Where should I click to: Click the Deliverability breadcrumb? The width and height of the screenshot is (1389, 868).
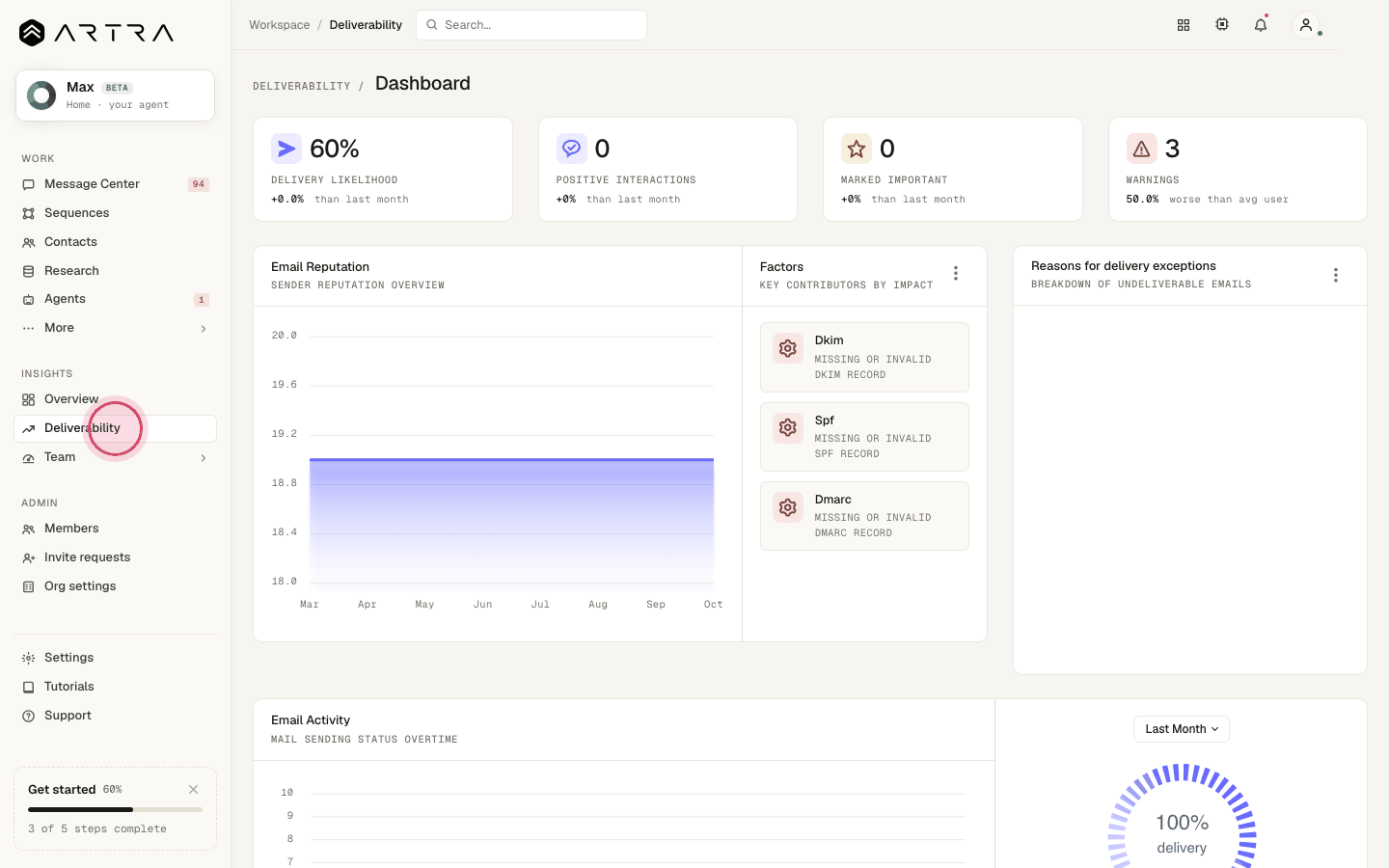tap(366, 25)
